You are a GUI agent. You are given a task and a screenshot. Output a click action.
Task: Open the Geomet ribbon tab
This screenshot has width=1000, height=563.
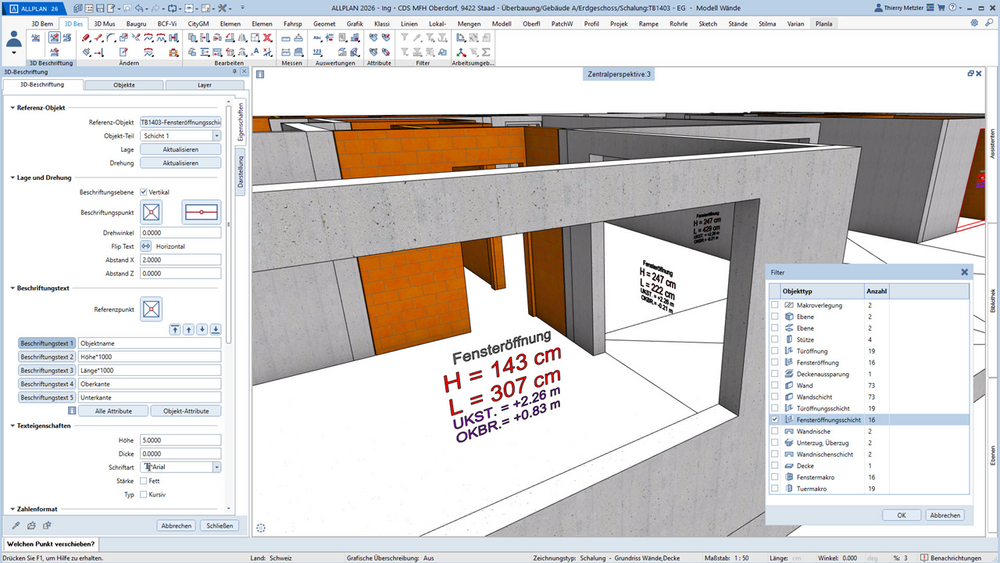point(324,24)
